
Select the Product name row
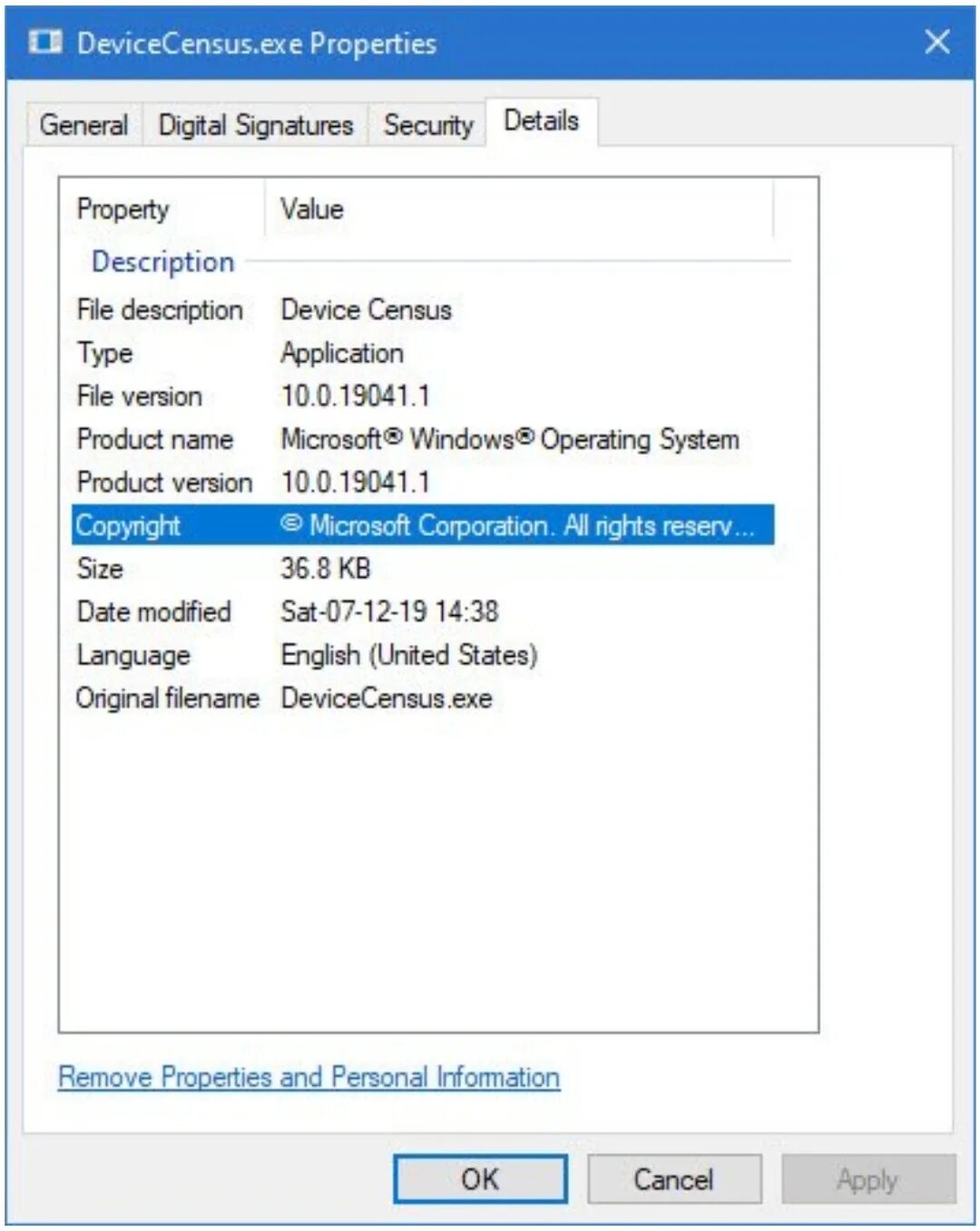(423, 439)
